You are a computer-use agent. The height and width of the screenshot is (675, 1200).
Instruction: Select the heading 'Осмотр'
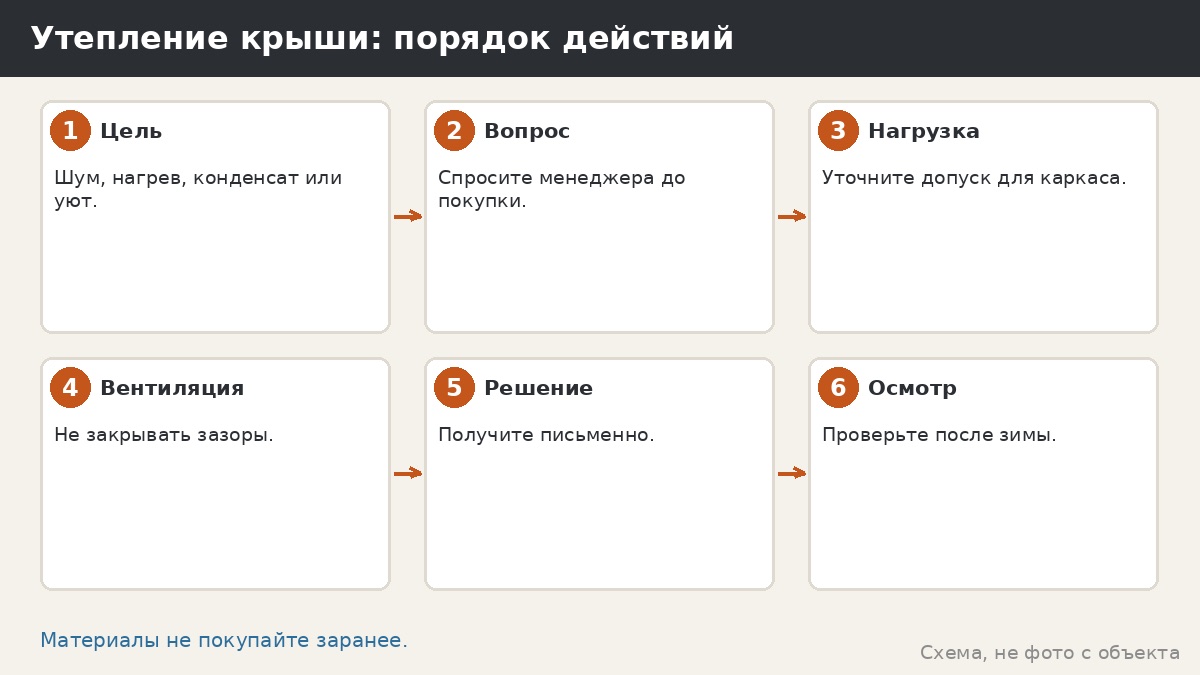[x=912, y=389]
